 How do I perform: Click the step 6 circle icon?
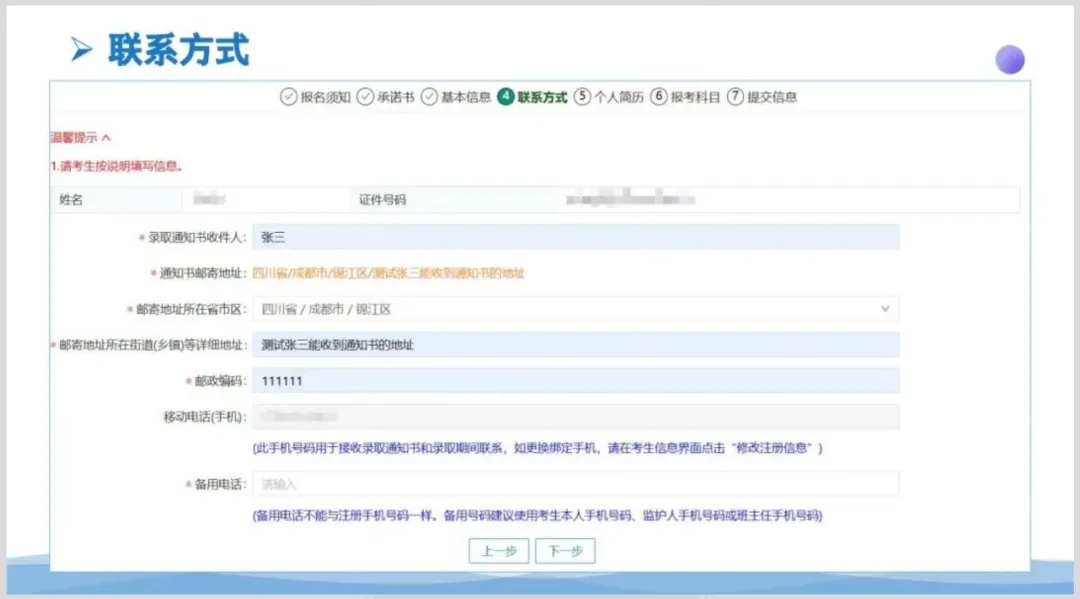click(658, 96)
